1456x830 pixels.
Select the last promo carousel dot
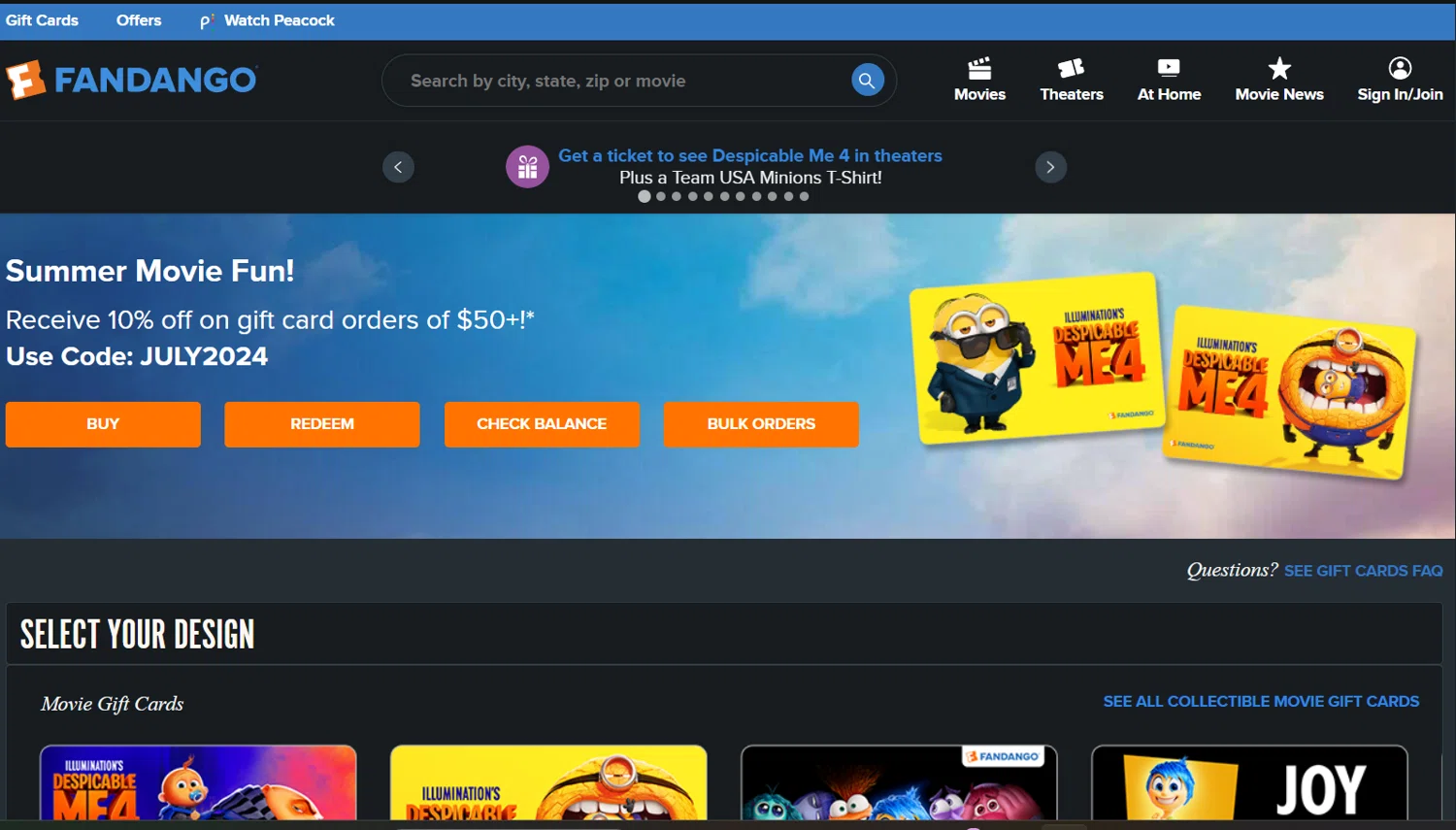[804, 196]
